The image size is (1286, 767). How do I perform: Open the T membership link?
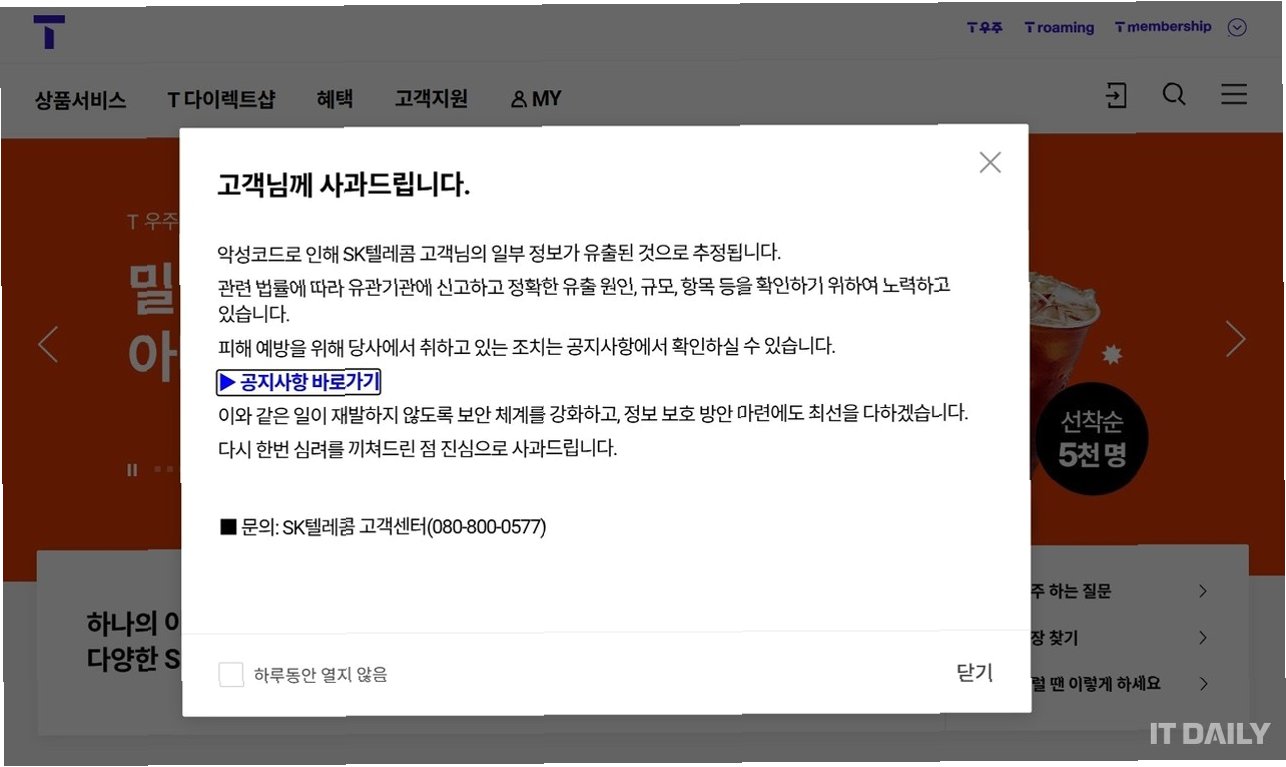tap(1163, 28)
